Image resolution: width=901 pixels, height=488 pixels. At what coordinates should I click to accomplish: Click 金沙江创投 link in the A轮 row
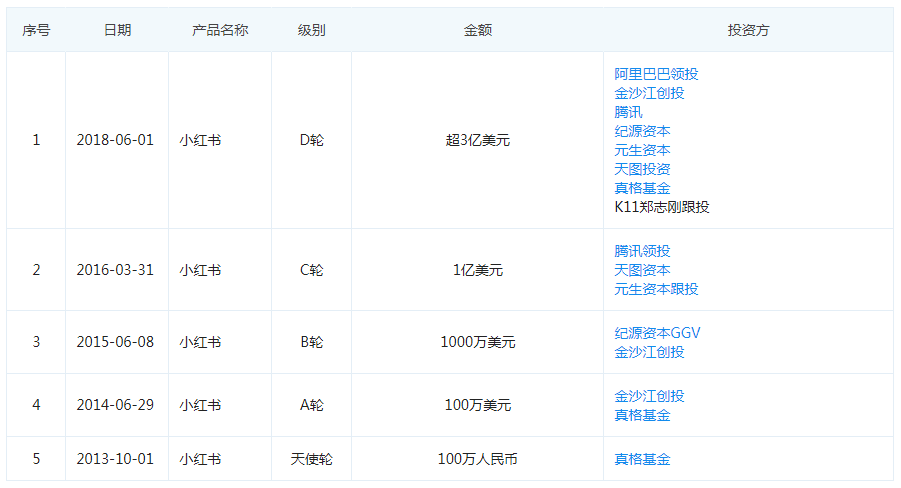click(649, 396)
